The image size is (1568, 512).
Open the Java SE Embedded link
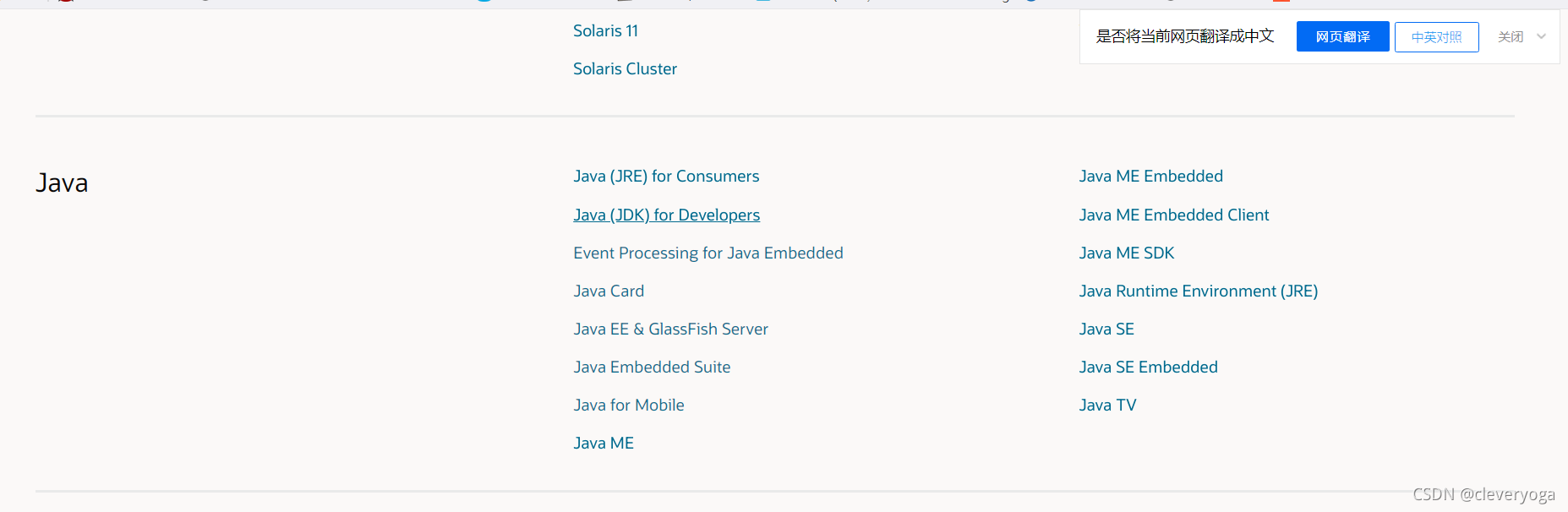pos(1149,368)
